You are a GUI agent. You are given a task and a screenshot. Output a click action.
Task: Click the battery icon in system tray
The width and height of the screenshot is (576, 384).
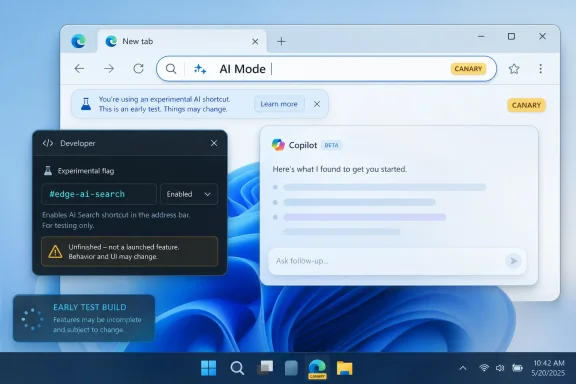517,368
